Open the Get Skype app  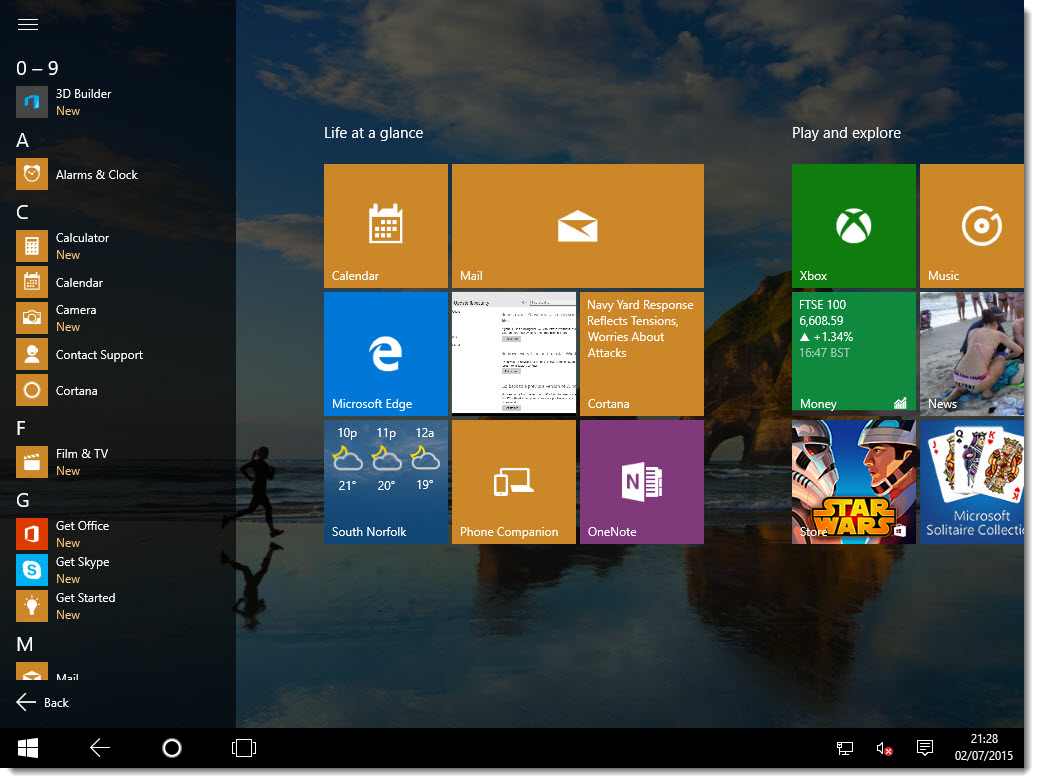pyautogui.click(x=81, y=570)
